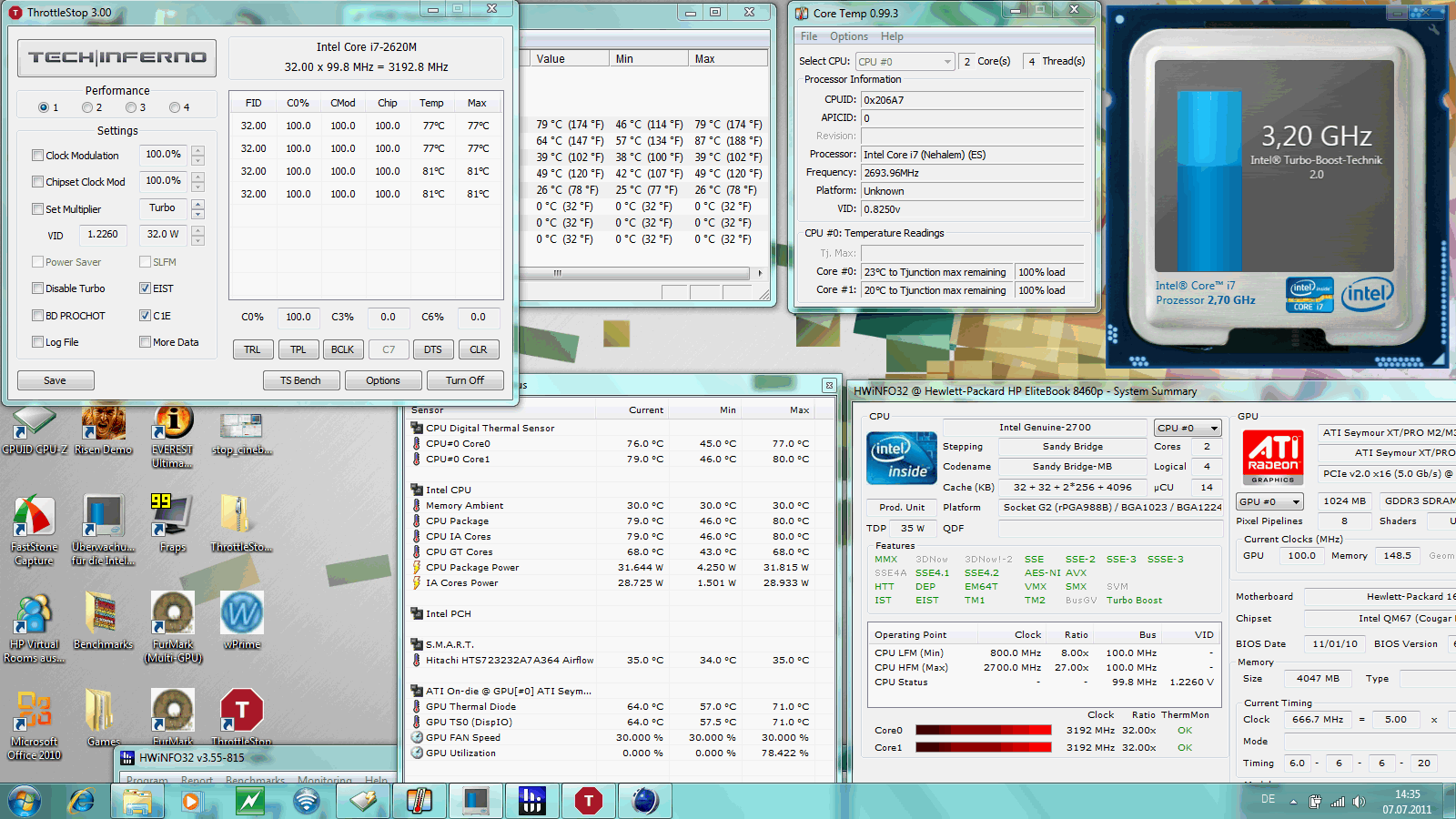Start Fraps from its desktop icon
The width and height of the screenshot is (1456, 819).
click(x=172, y=524)
